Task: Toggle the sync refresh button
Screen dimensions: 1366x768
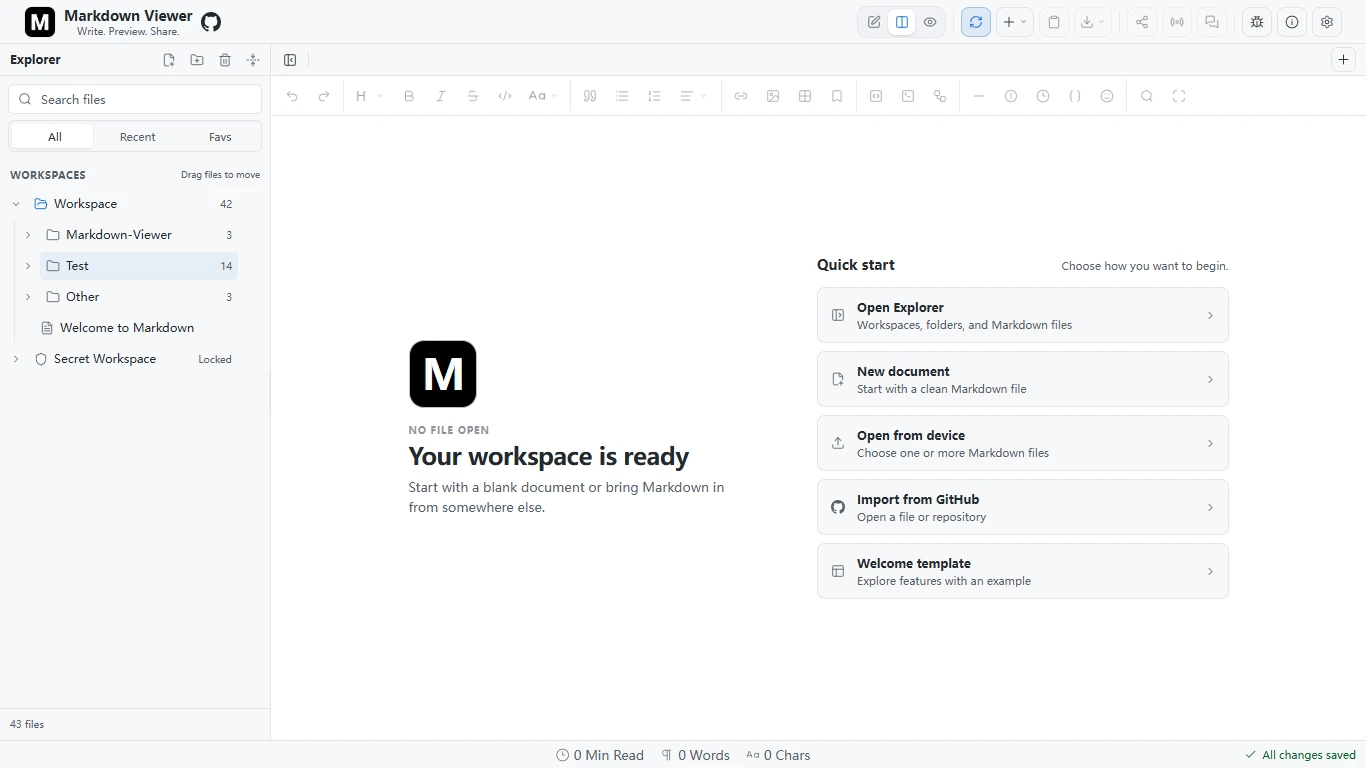Action: pyautogui.click(x=976, y=22)
